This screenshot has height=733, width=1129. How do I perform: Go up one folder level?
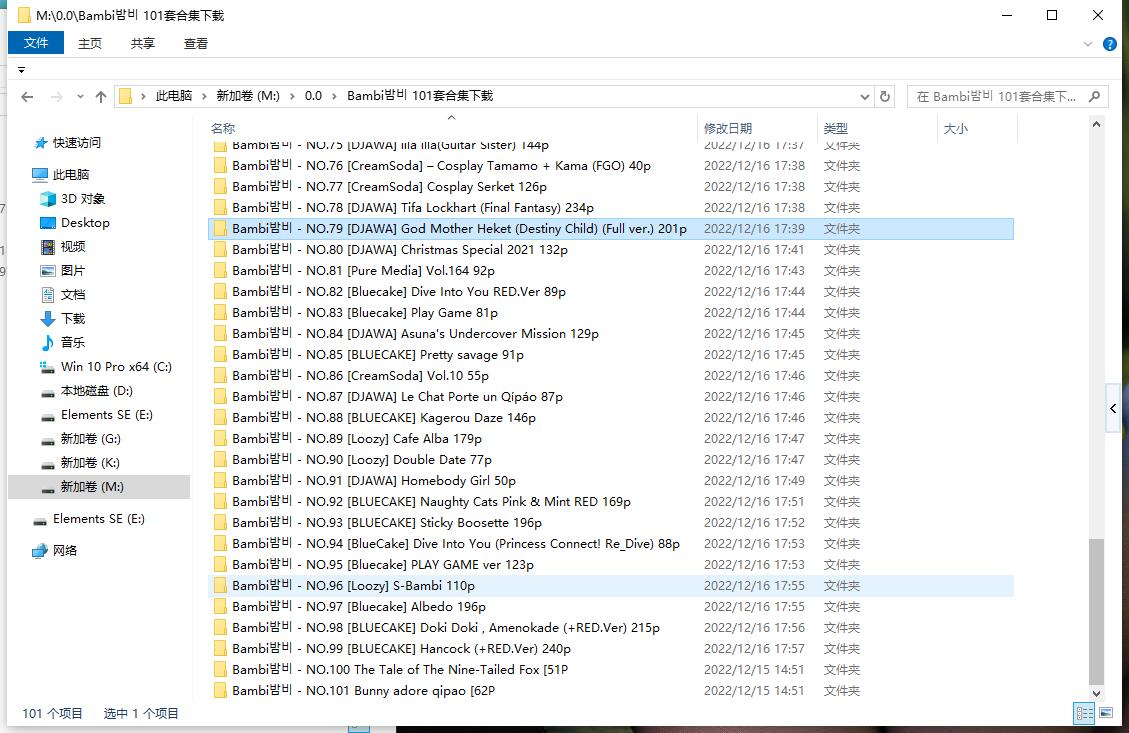pyautogui.click(x=101, y=96)
